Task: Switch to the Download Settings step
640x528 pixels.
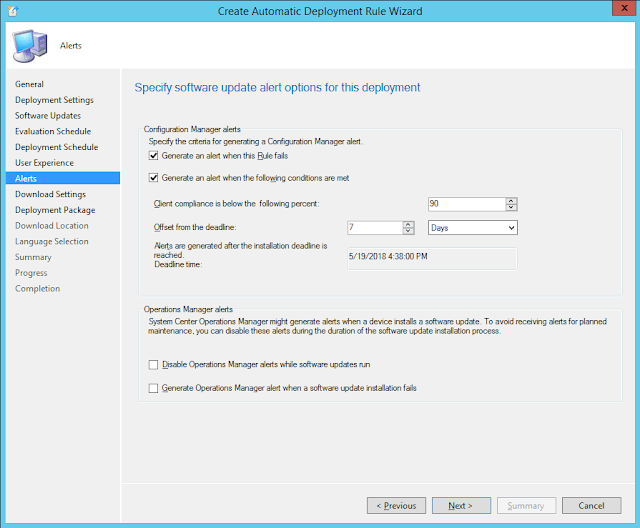Action: (x=50, y=194)
